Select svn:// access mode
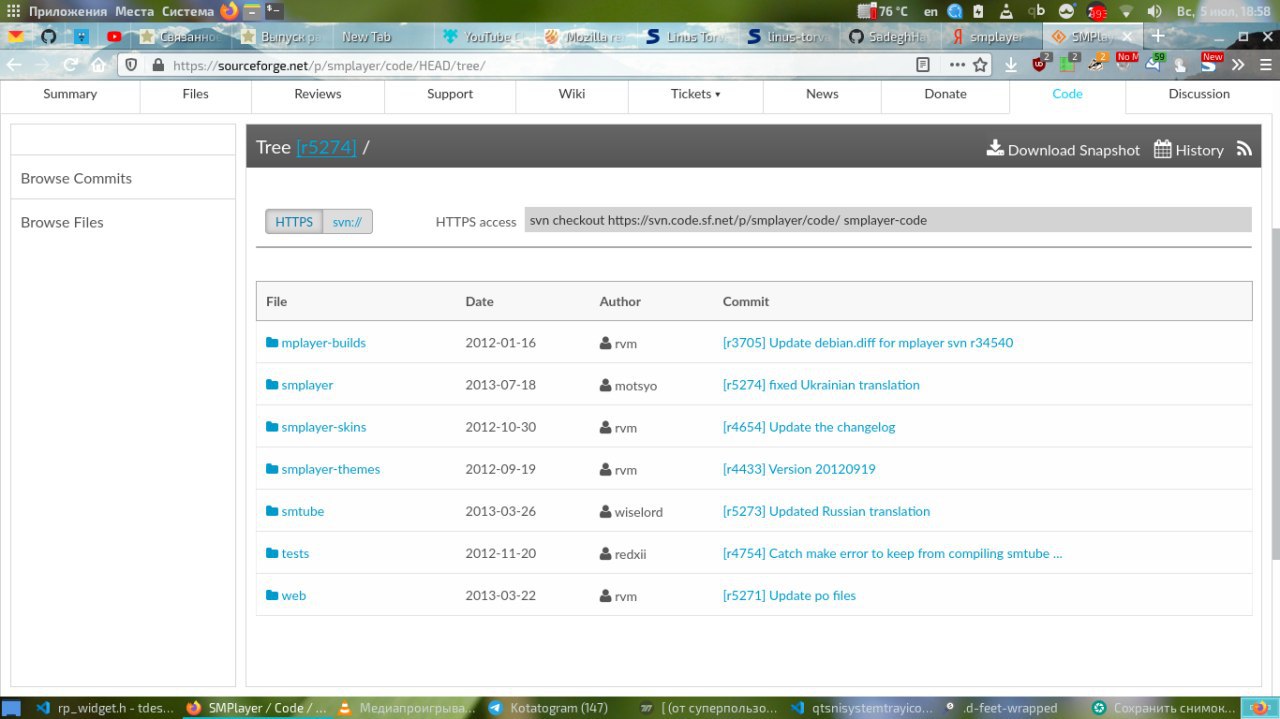This screenshot has height=719, width=1280. [347, 221]
